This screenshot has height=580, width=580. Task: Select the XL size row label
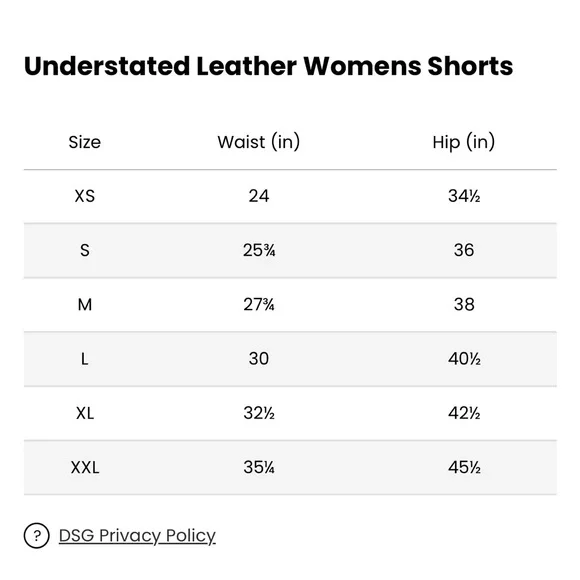click(x=85, y=413)
